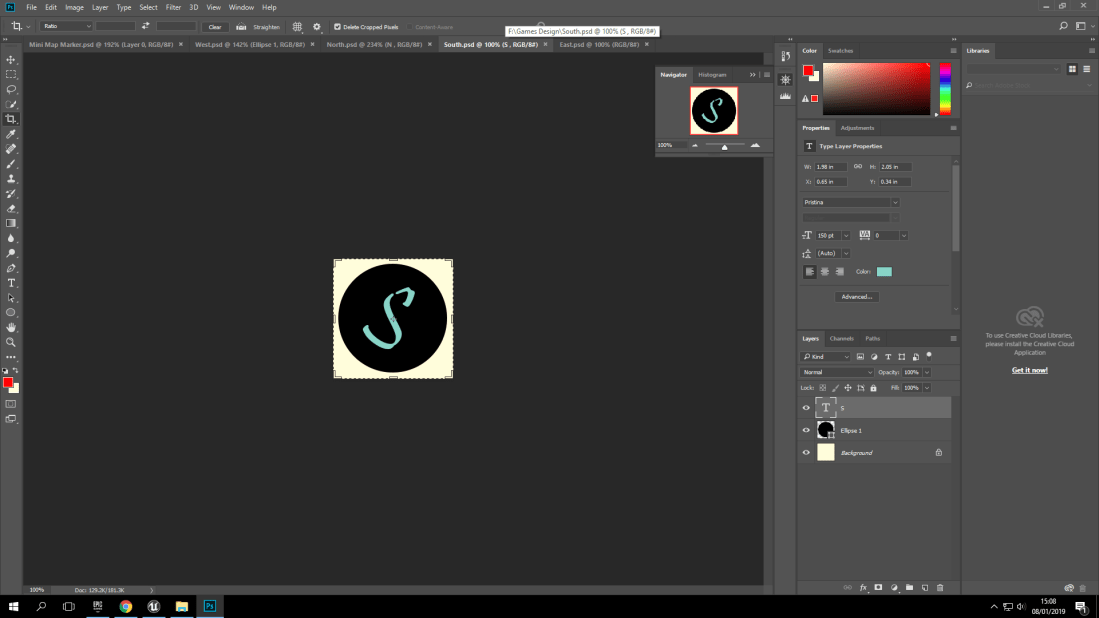Pick the Eyedropper tool
The height and width of the screenshot is (618, 1099).
tap(11, 134)
